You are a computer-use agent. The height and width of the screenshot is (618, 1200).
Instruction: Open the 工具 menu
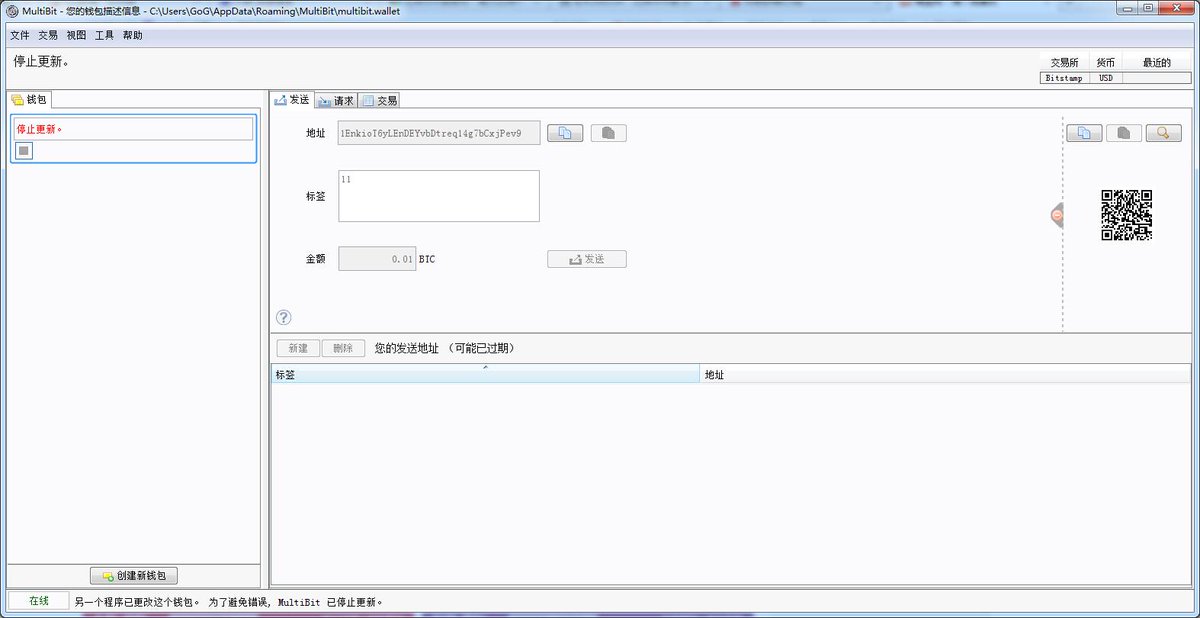coord(104,35)
